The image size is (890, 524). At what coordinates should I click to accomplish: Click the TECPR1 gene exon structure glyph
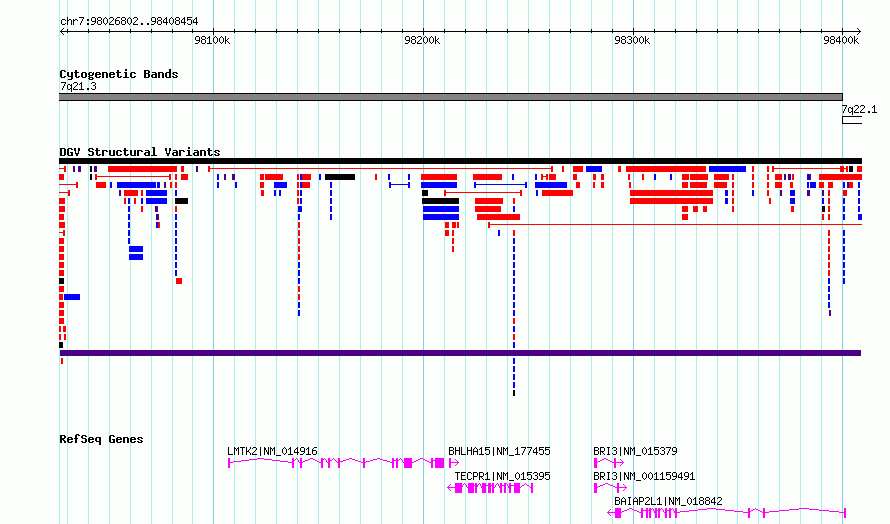[x=490, y=488]
